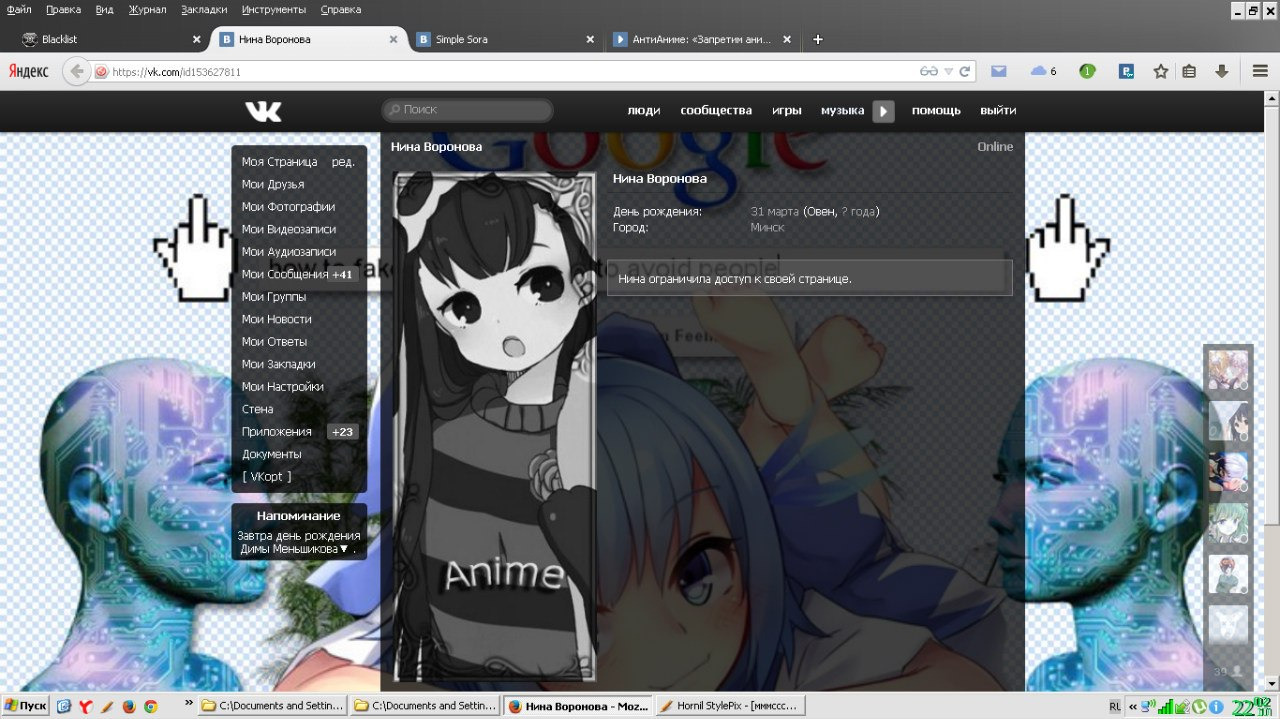Close the АнтиАниме tab
1280x719 pixels.
pyautogui.click(x=787, y=40)
